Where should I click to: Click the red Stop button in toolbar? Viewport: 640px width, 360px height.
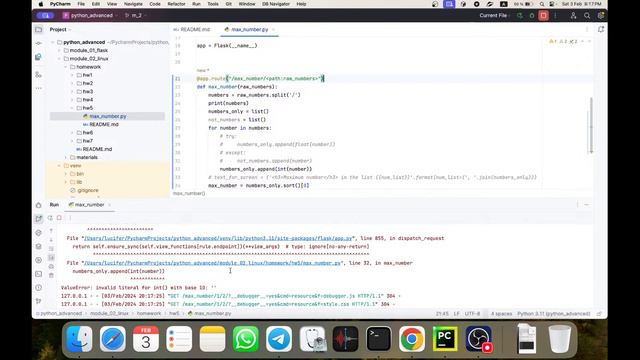pos(543,16)
